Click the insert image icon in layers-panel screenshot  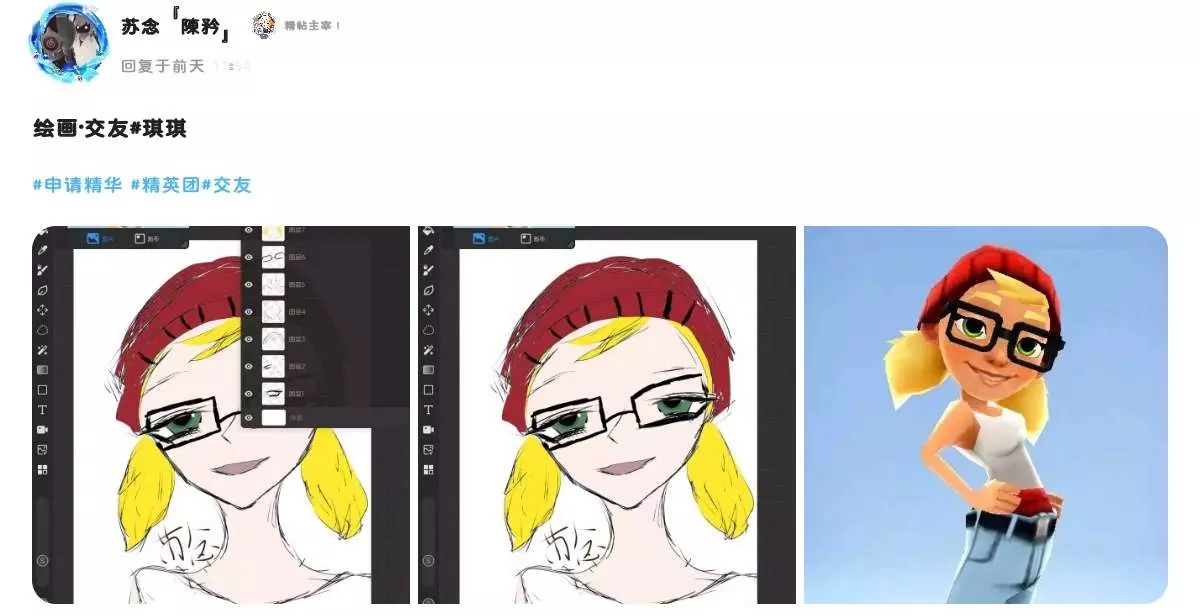pos(43,450)
